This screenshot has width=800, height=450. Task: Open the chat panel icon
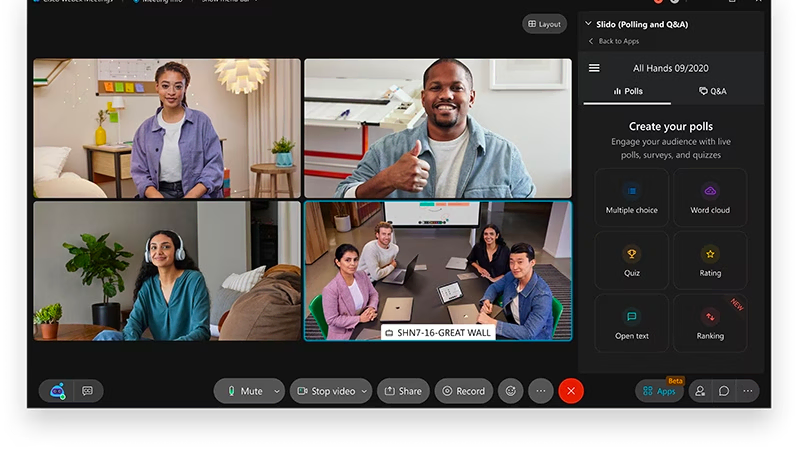click(x=724, y=391)
